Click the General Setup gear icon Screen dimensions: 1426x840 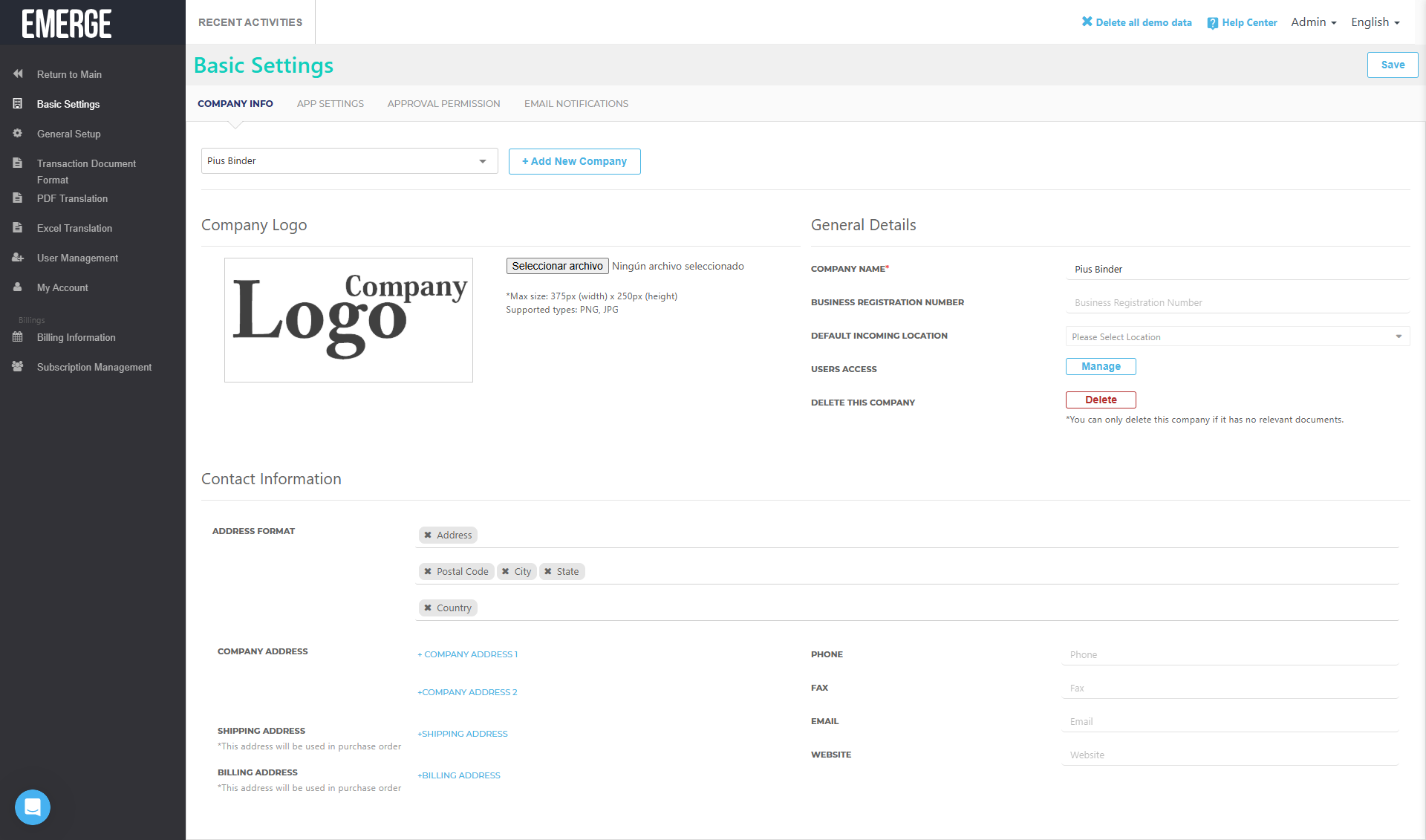18,134
